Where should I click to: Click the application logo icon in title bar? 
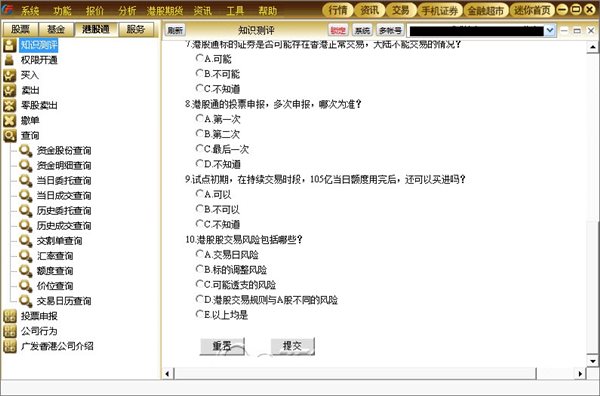tap(8, 10)
